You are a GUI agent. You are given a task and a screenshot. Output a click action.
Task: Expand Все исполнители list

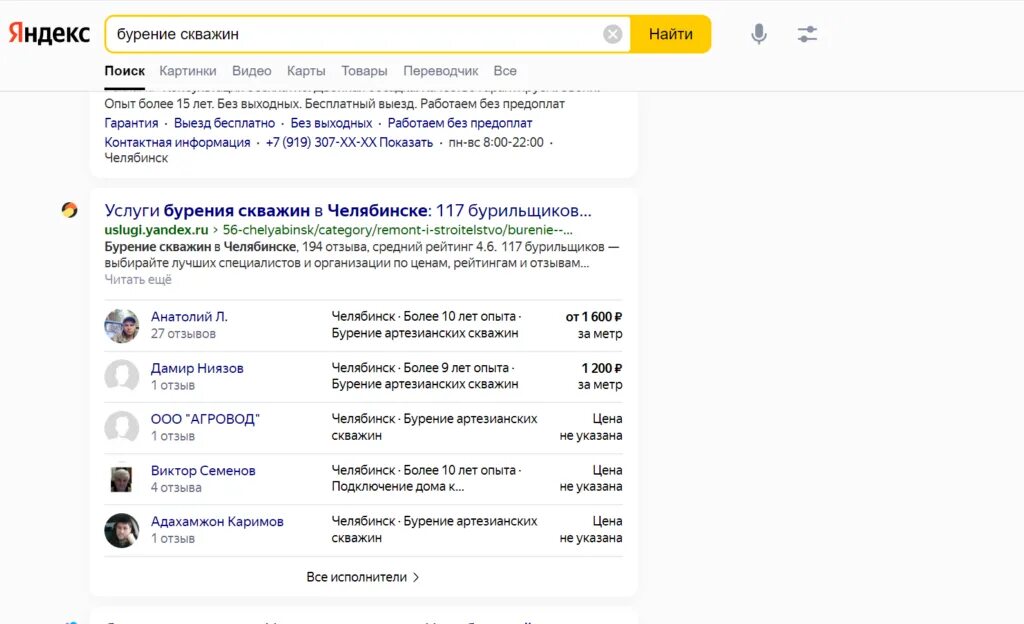363,577
